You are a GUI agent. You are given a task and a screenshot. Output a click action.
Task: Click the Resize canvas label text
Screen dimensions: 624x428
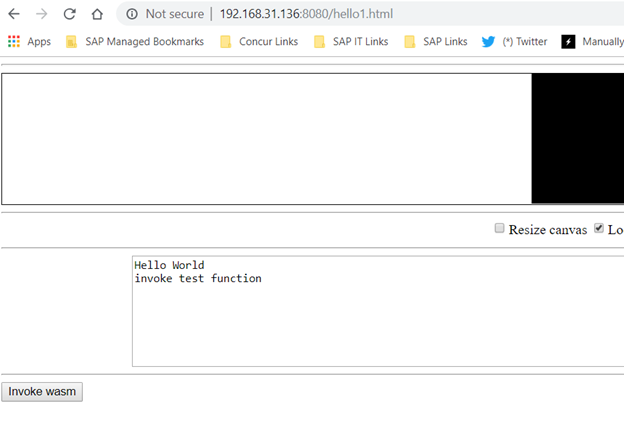pyautogui.click(x=548, y=230)
